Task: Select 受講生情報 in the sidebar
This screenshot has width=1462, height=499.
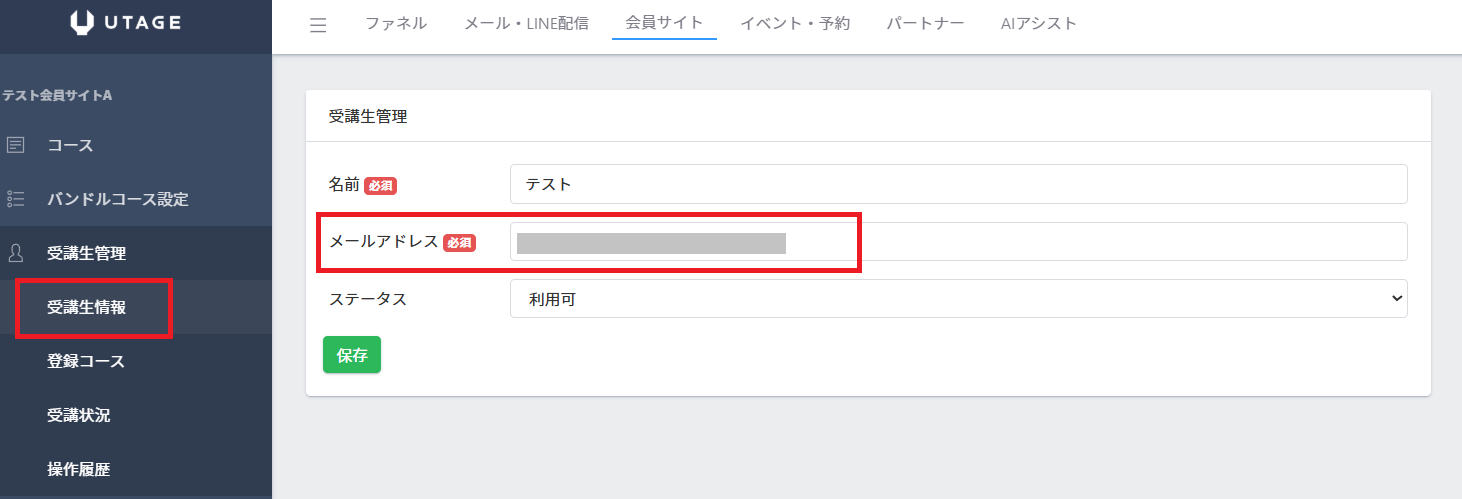Action: 86,307
